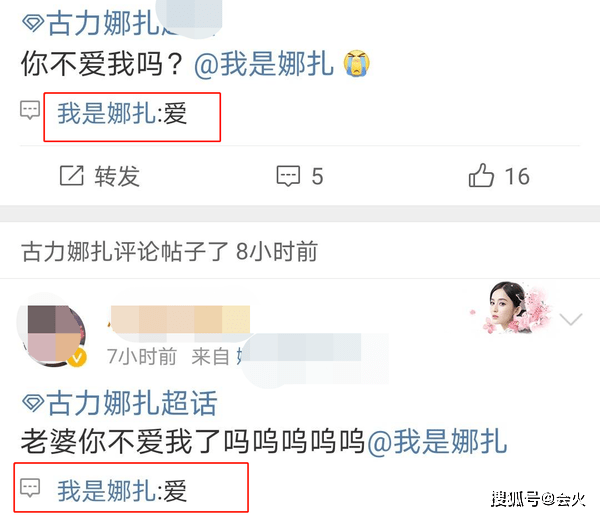The width and height of the screenshot is (600, 516).
Task: Open @我是娜扎 mention in 你不爱我吗 post
Action: tap(264, 64)
